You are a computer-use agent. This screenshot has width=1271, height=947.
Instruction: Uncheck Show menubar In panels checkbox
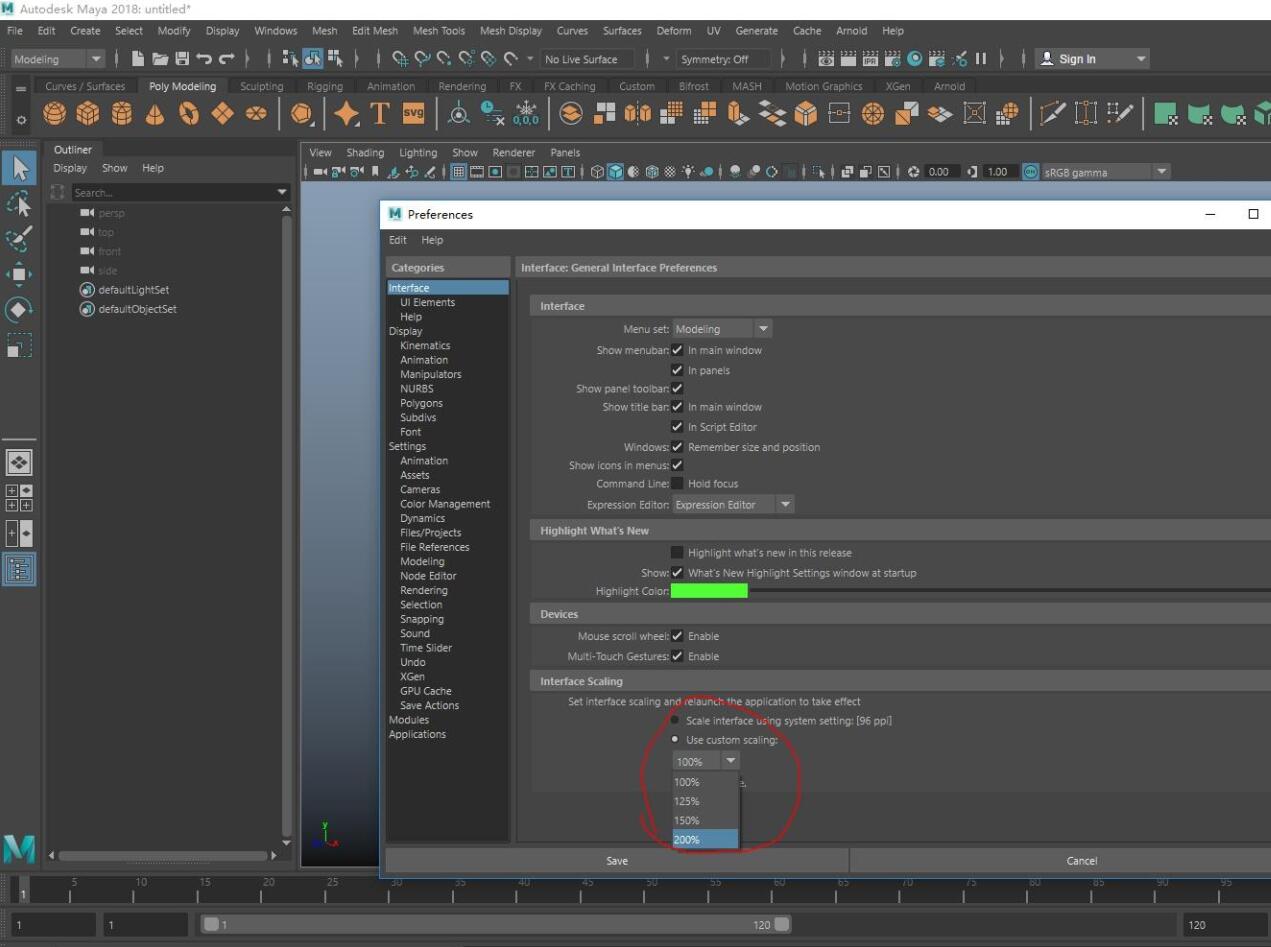click(678, 370)
